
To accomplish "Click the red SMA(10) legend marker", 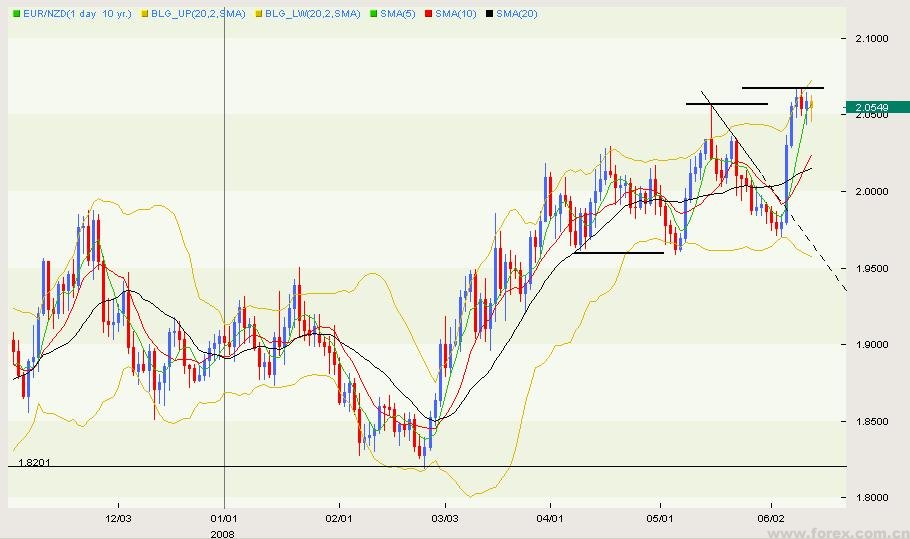I will click(427, 13).
